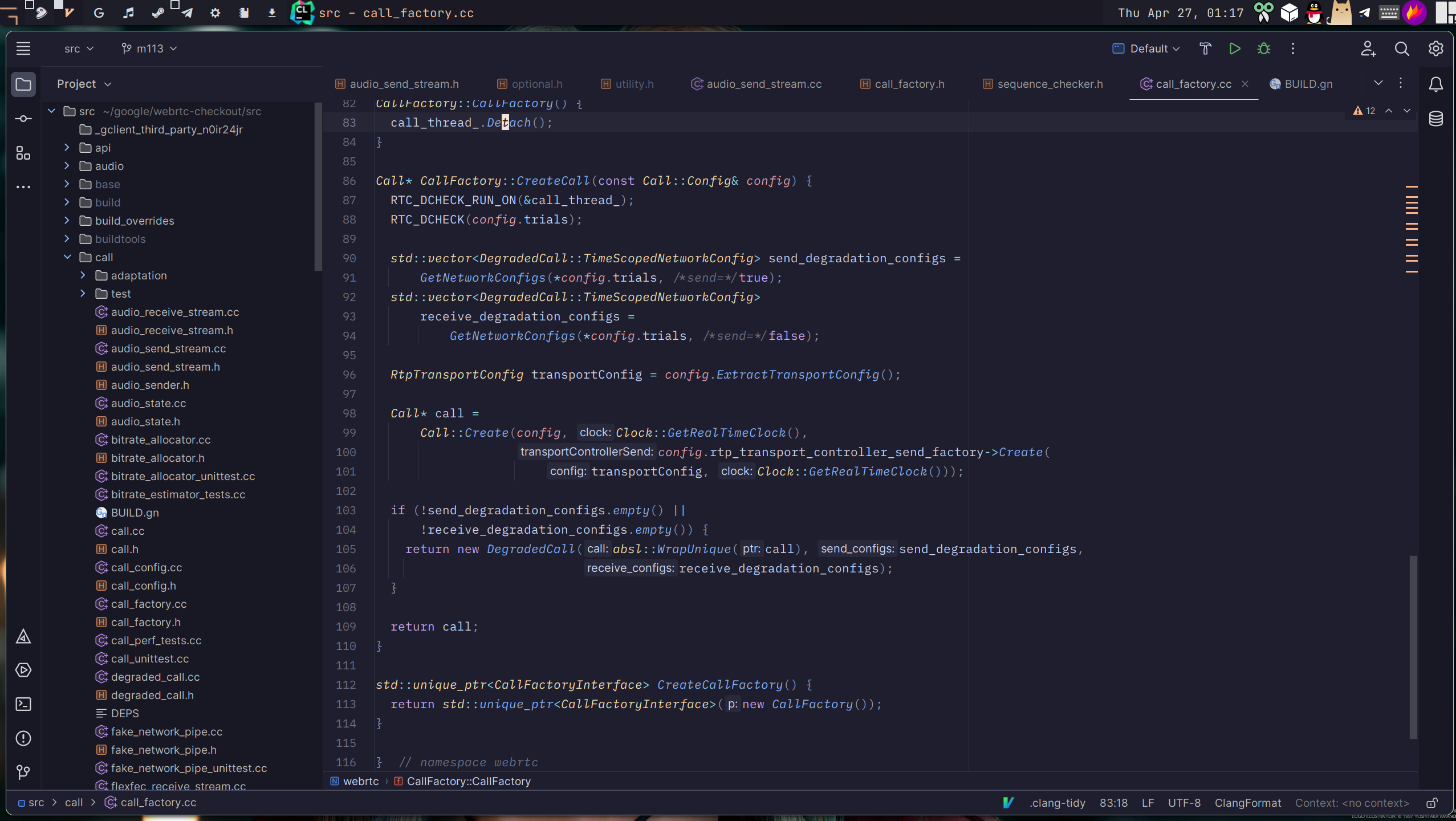
Task: Open Search Everywhere magnifier
Action: [1401, 49]
